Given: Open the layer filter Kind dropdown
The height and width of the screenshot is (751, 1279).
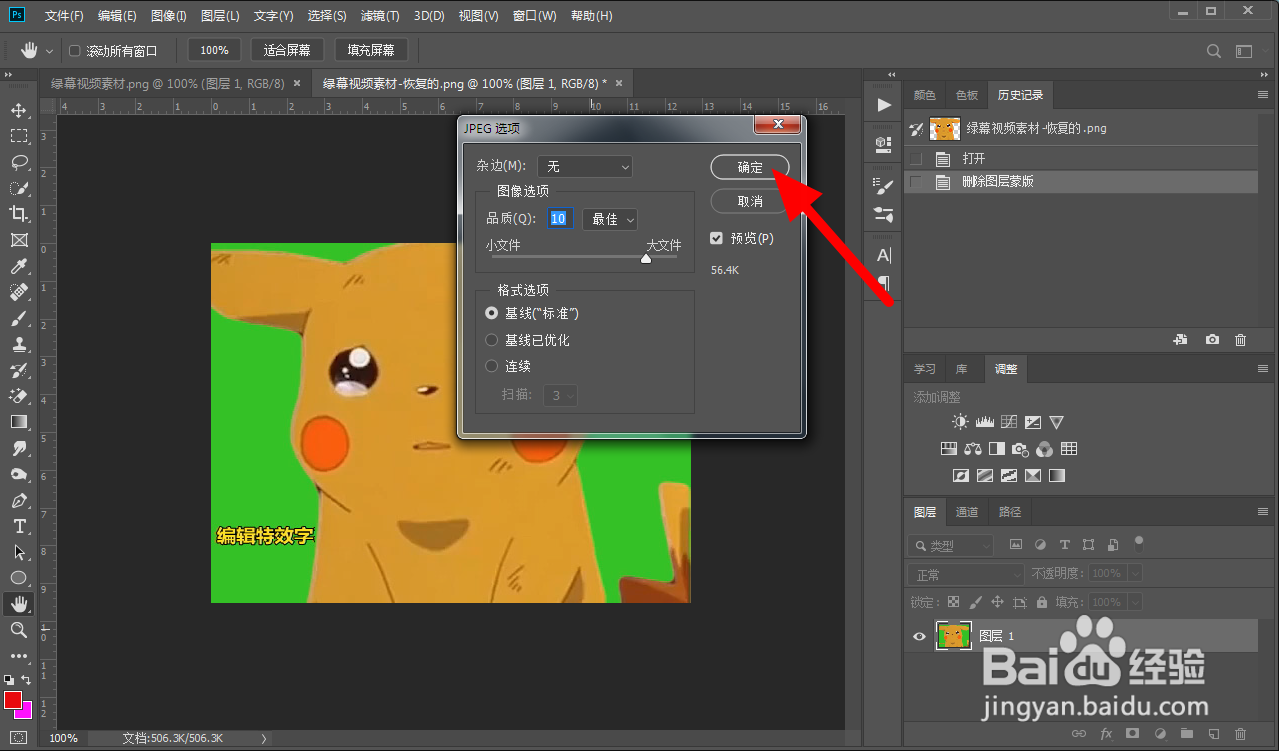Looking at the screenshot, I should [x=951, y=546].
